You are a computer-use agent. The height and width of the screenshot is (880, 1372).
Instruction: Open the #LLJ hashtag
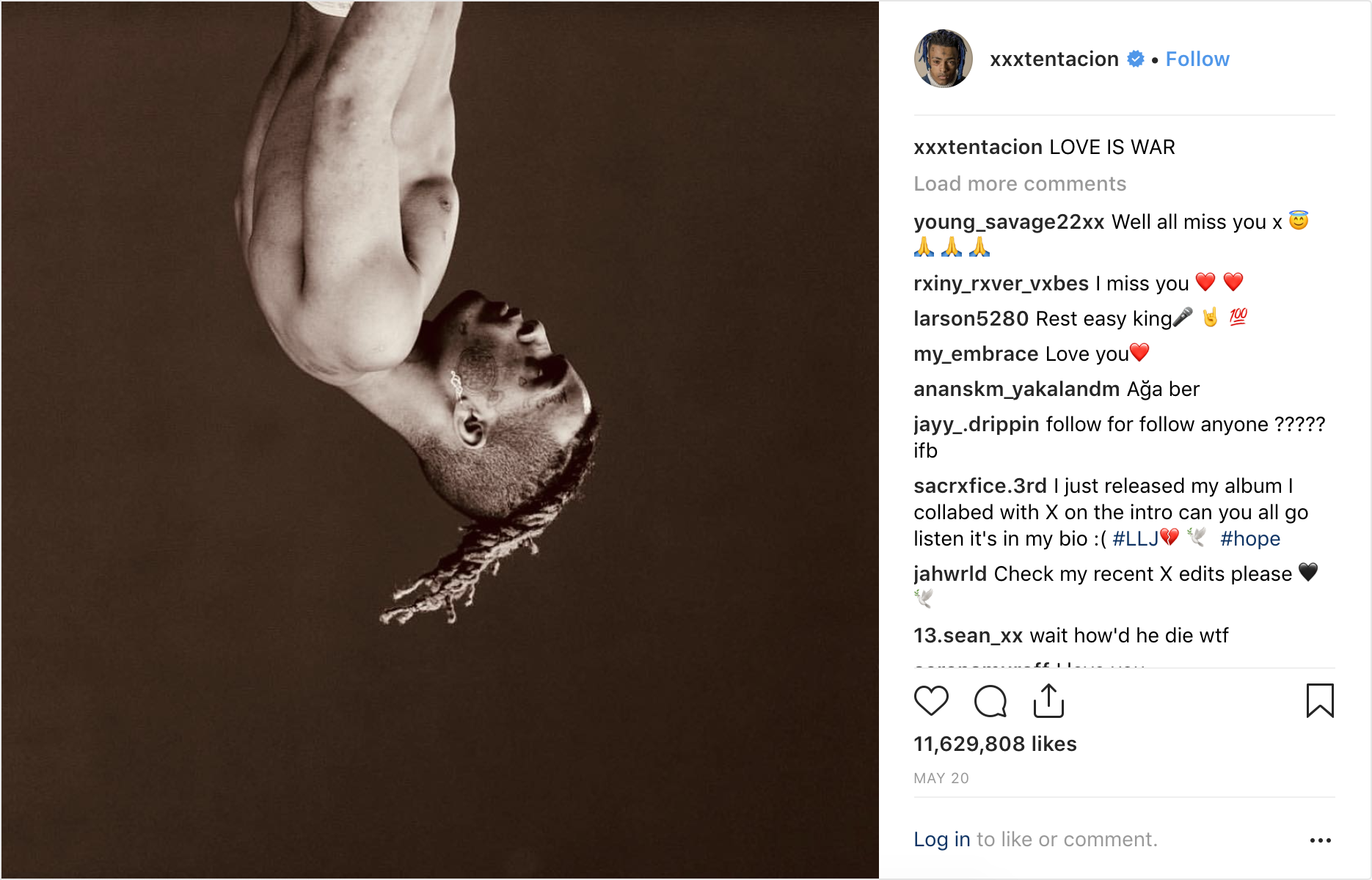(1135, 539)
